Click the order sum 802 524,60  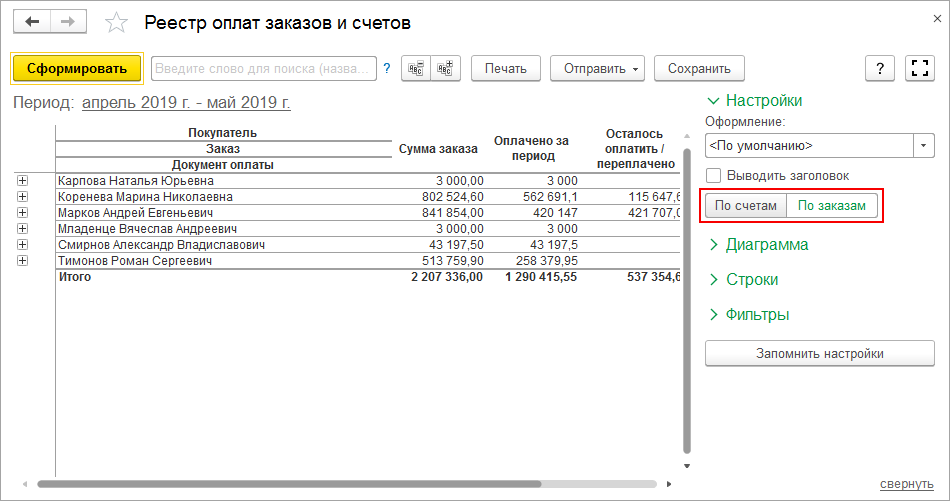453,197
